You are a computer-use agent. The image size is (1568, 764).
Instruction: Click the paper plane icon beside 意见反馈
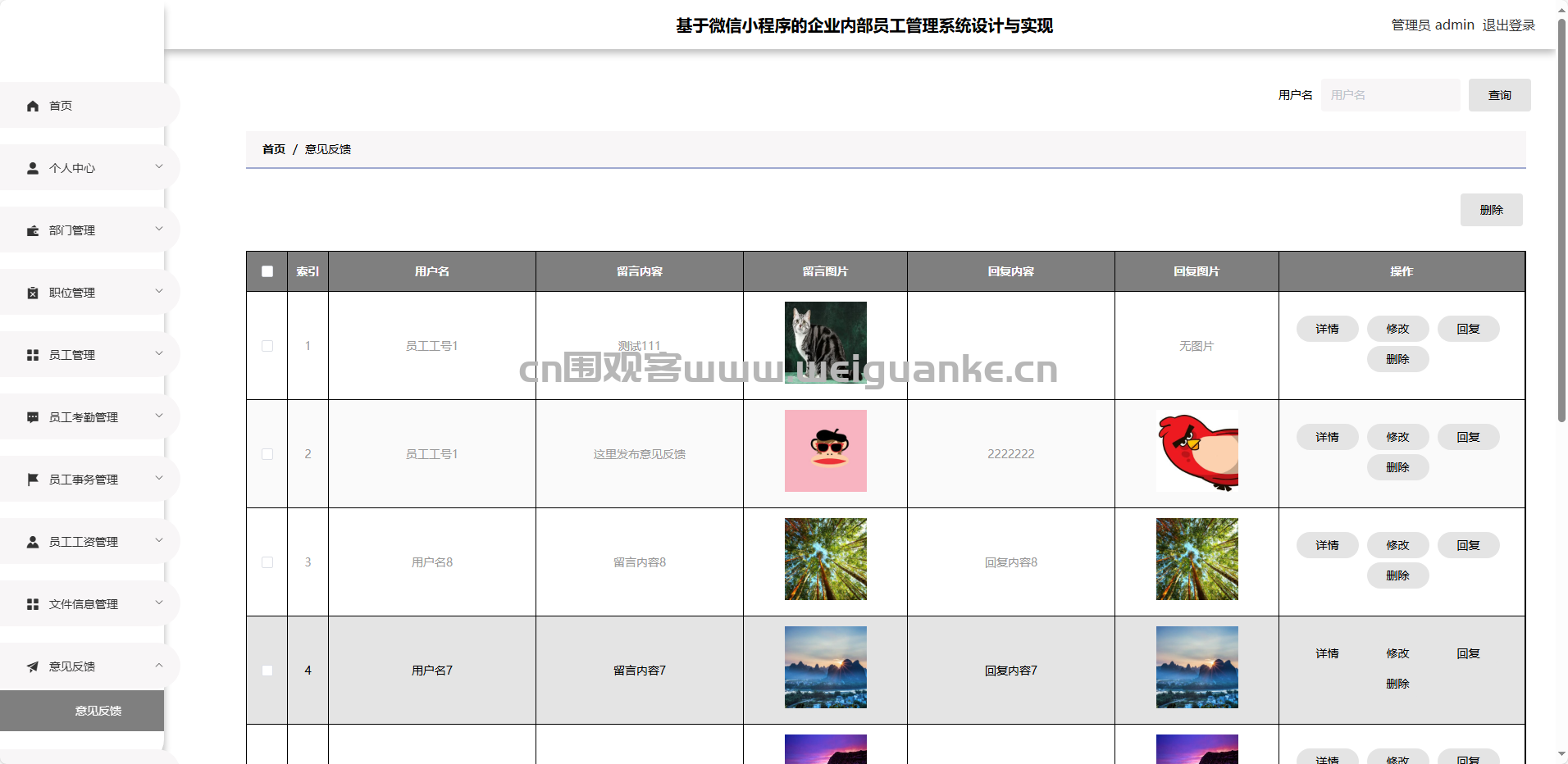pyautogui.click(x=33, y=666)
